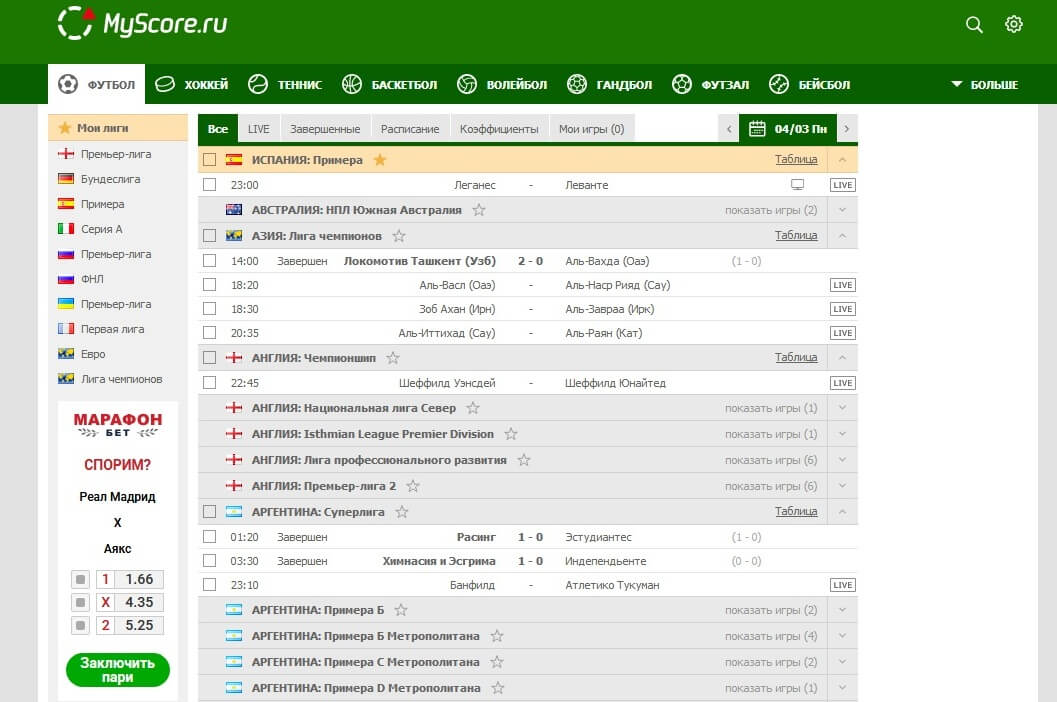Image resolution: width=1057 pixels, height=702 pixels.
Task: Unfavorite the ИСПАНИЯ: Примера star
Action: pos(380,160)
